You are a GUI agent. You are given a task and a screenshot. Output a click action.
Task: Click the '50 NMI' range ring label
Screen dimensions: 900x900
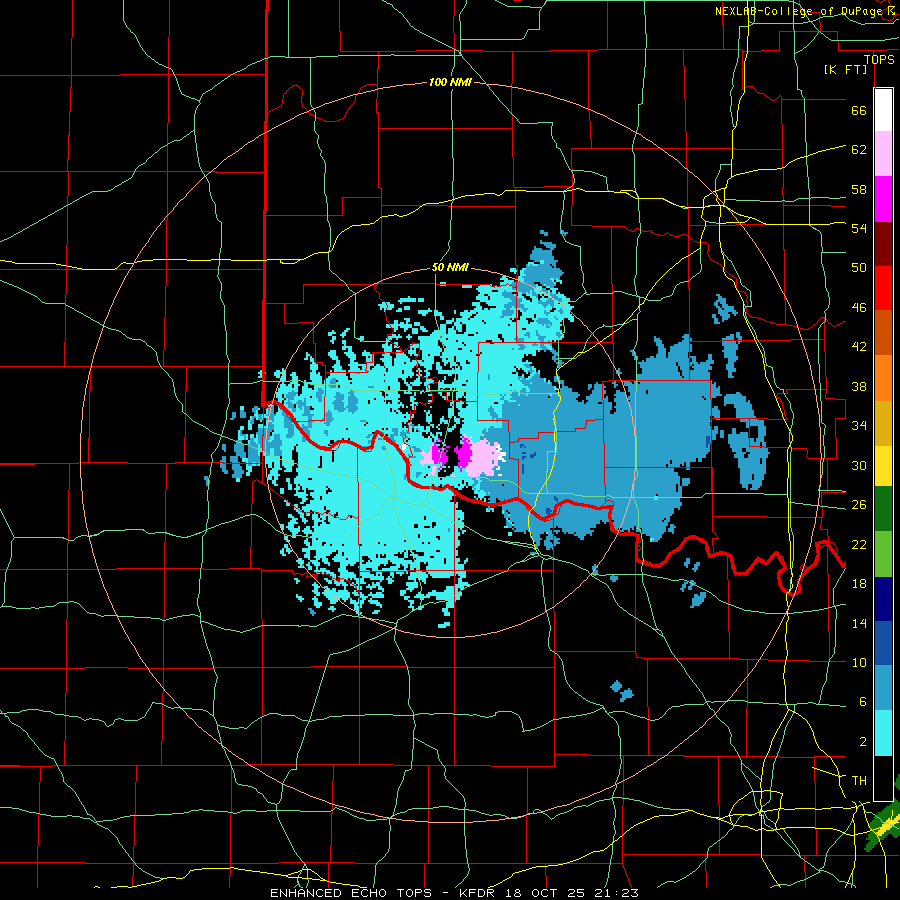pos(450,267)
